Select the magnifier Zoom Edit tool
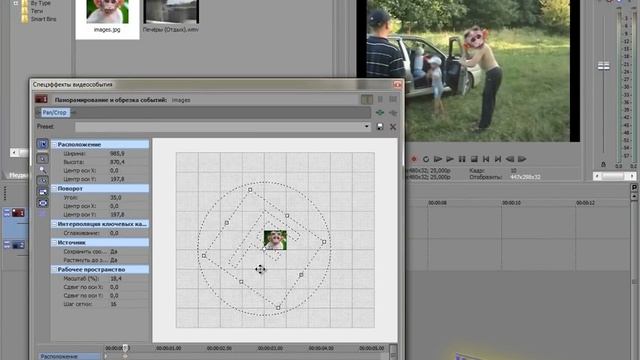 pos(42,170)
